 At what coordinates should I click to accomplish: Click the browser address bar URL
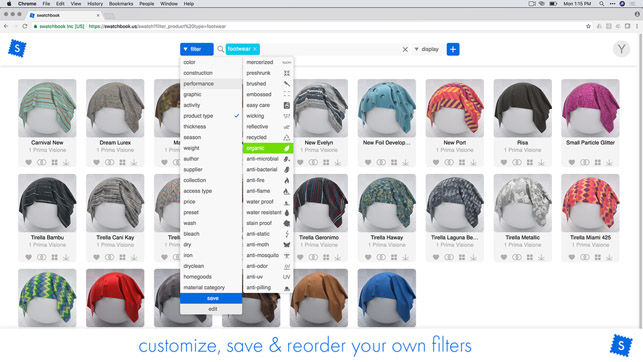[157, 26]
